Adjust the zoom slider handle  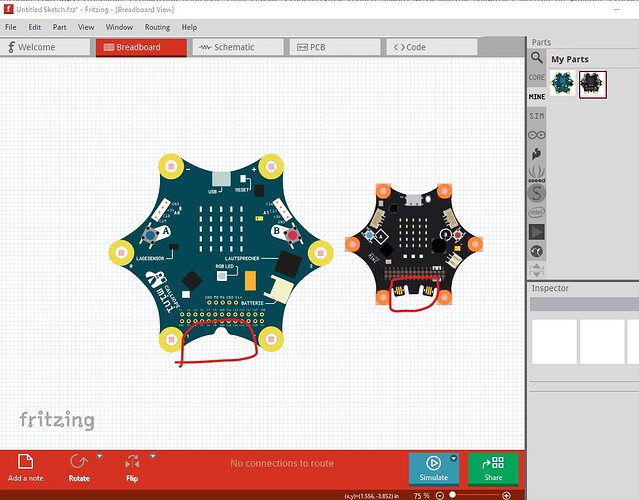point(452,495)
